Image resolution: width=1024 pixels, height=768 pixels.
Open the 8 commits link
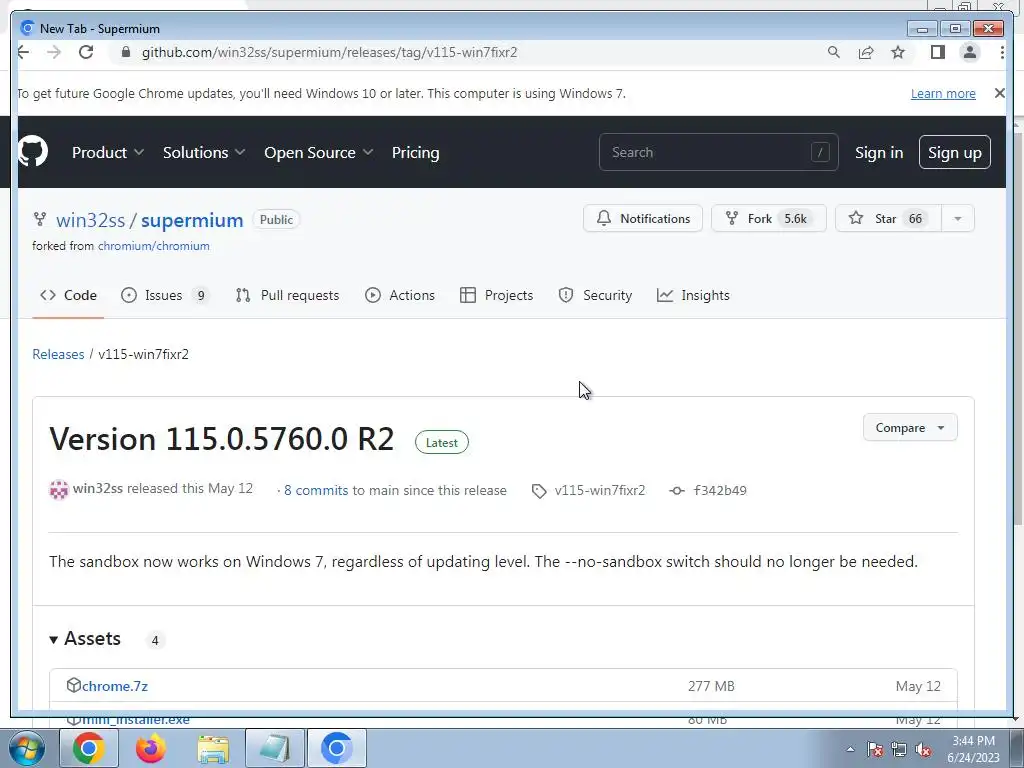316,490
